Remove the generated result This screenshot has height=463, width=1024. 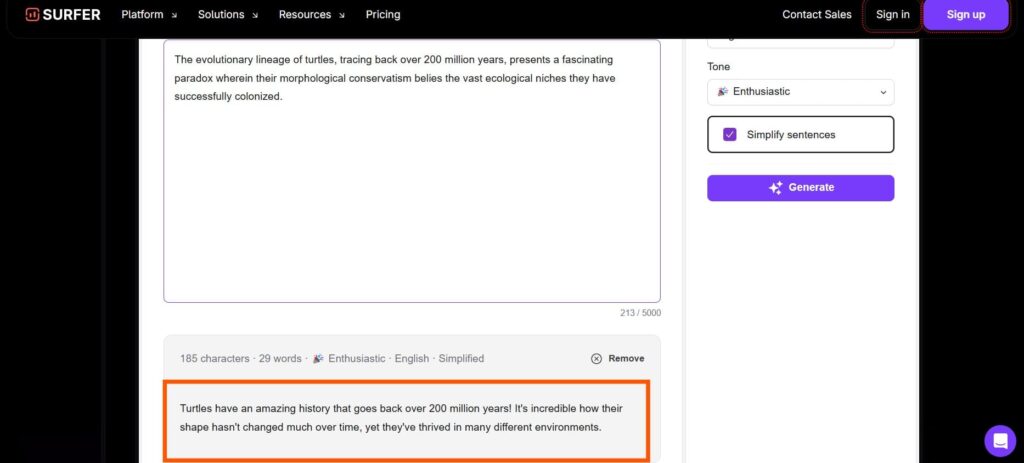coord(617,359)
